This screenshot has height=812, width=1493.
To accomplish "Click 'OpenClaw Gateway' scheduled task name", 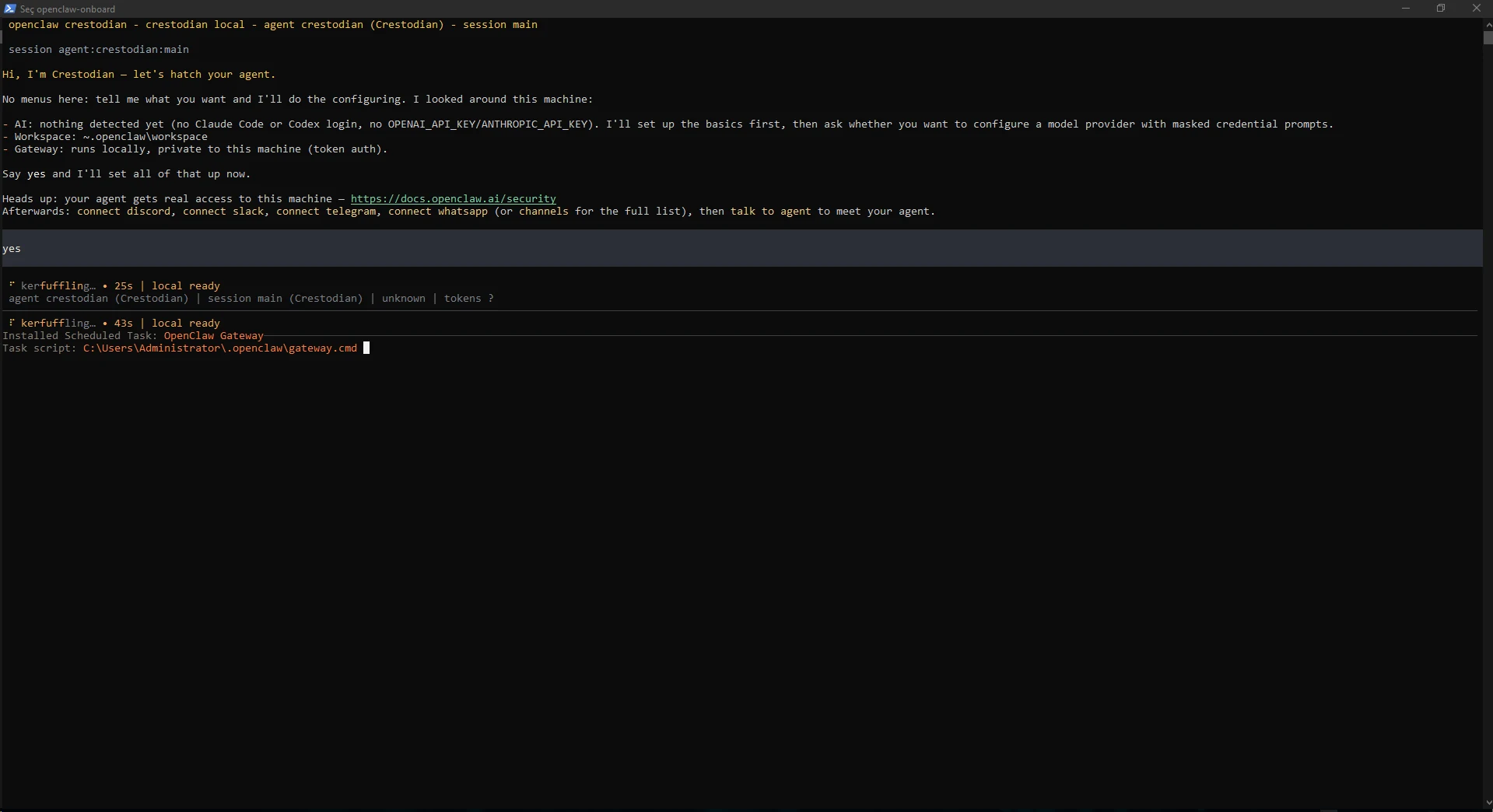I will pos(214,336).
